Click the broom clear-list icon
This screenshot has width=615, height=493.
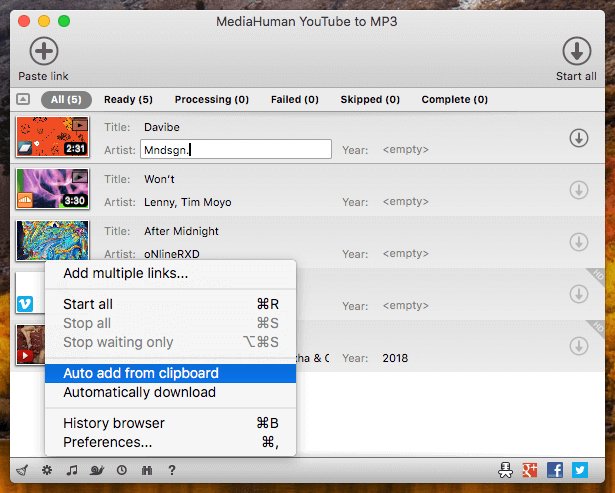[x=22, y=470]
